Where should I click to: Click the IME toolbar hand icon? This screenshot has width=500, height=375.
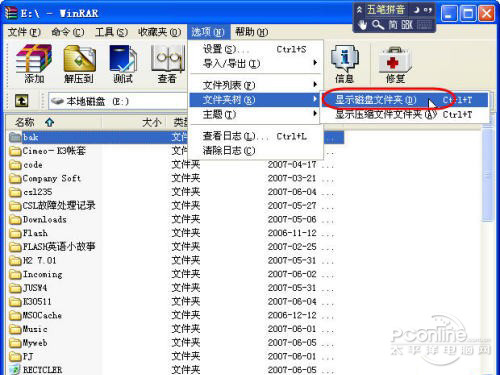pos(362,25)
